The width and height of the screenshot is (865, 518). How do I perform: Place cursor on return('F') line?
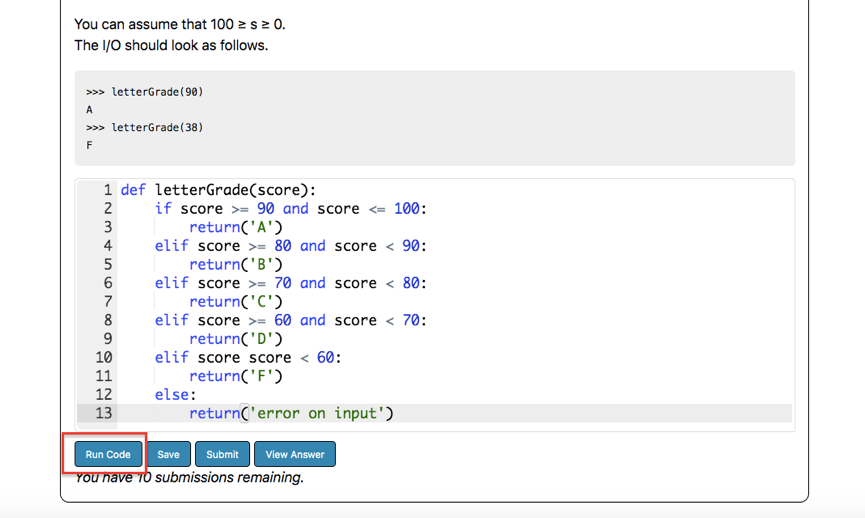236,376
